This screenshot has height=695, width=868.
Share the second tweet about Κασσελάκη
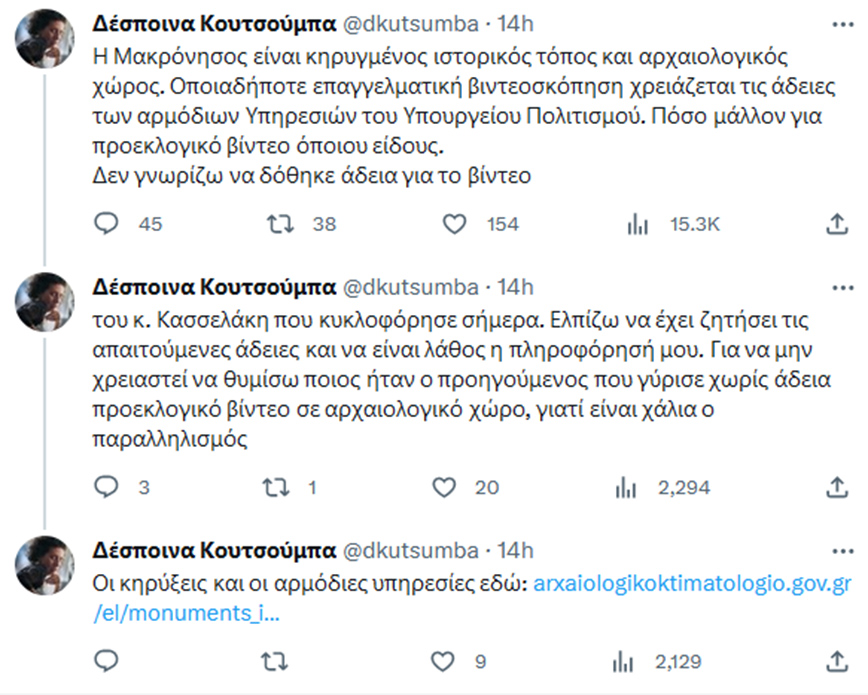(837, 487)
